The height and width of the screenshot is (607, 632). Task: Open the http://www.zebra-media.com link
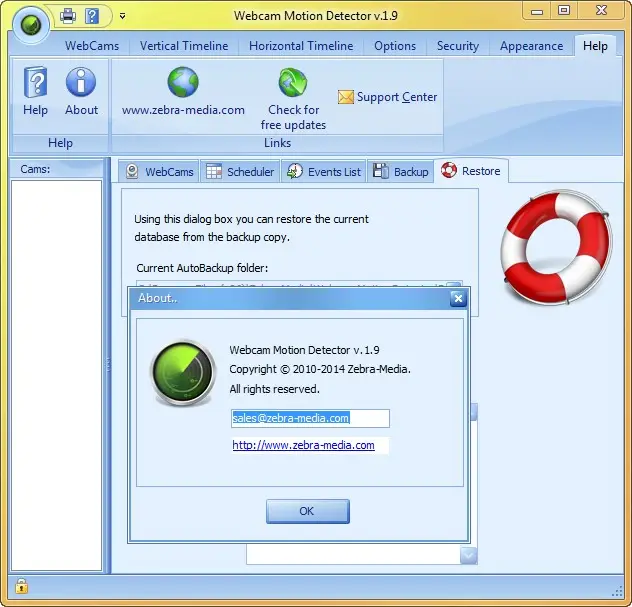click(303, 445)
